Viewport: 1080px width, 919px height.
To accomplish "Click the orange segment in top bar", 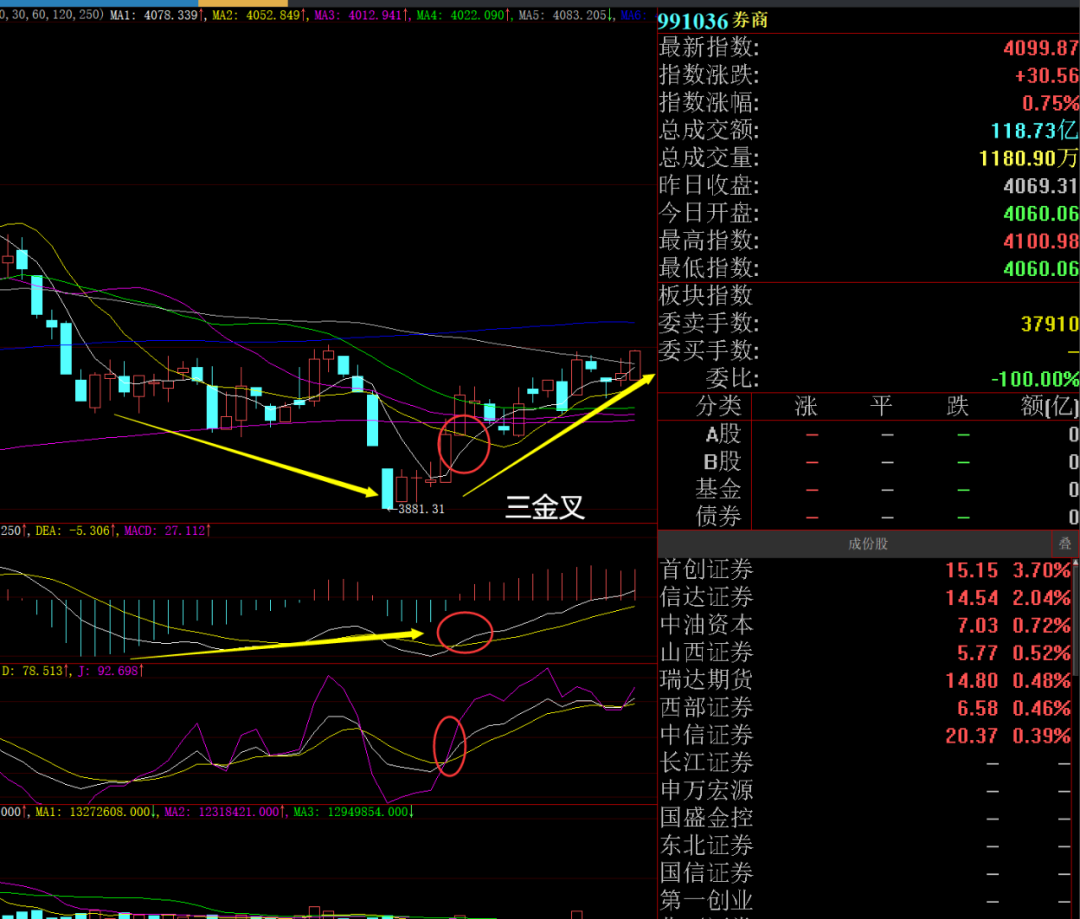I will click(x=243, y=3).
